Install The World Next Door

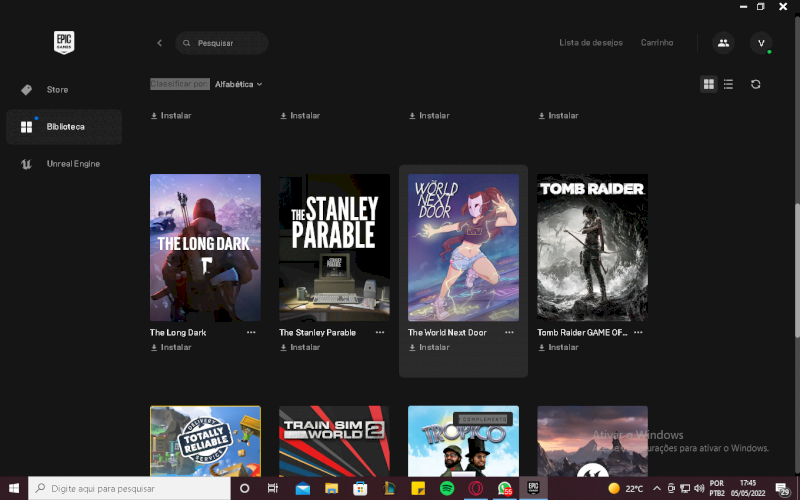coord(429,347)
